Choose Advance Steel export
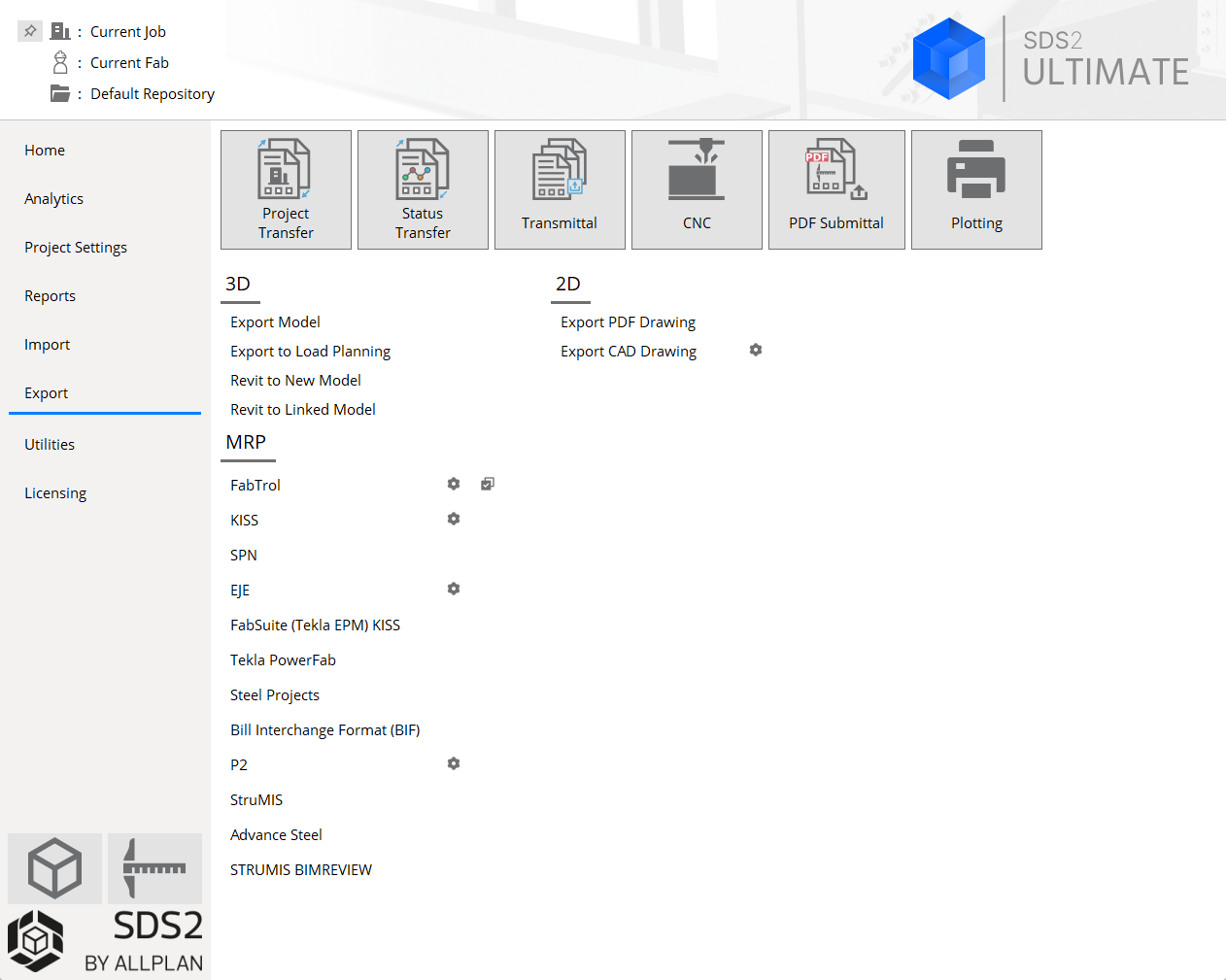The height and width of the screenshot is (980, 1226). [277, 835]
